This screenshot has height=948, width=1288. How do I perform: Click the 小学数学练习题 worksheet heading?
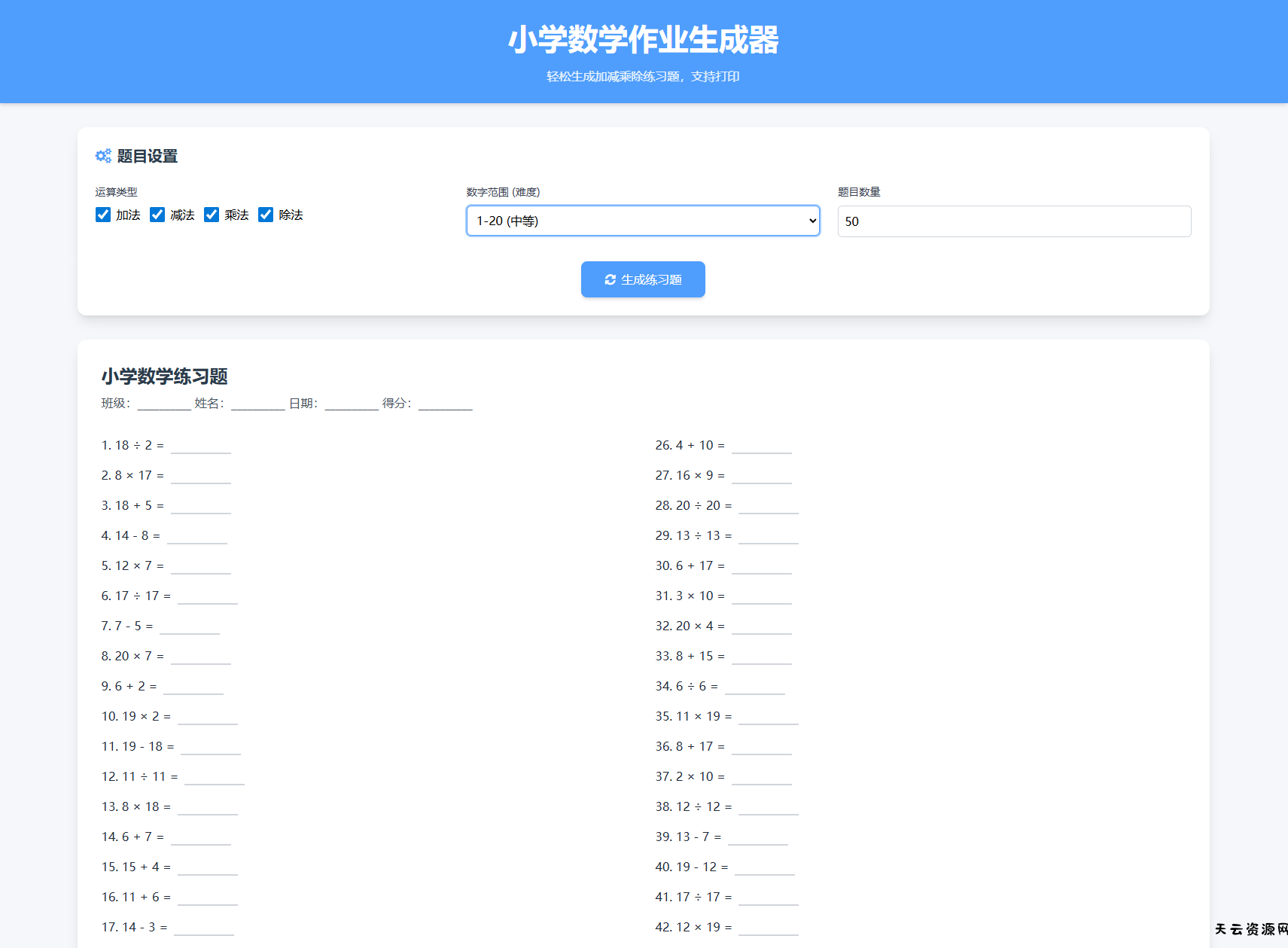(164, 376)
